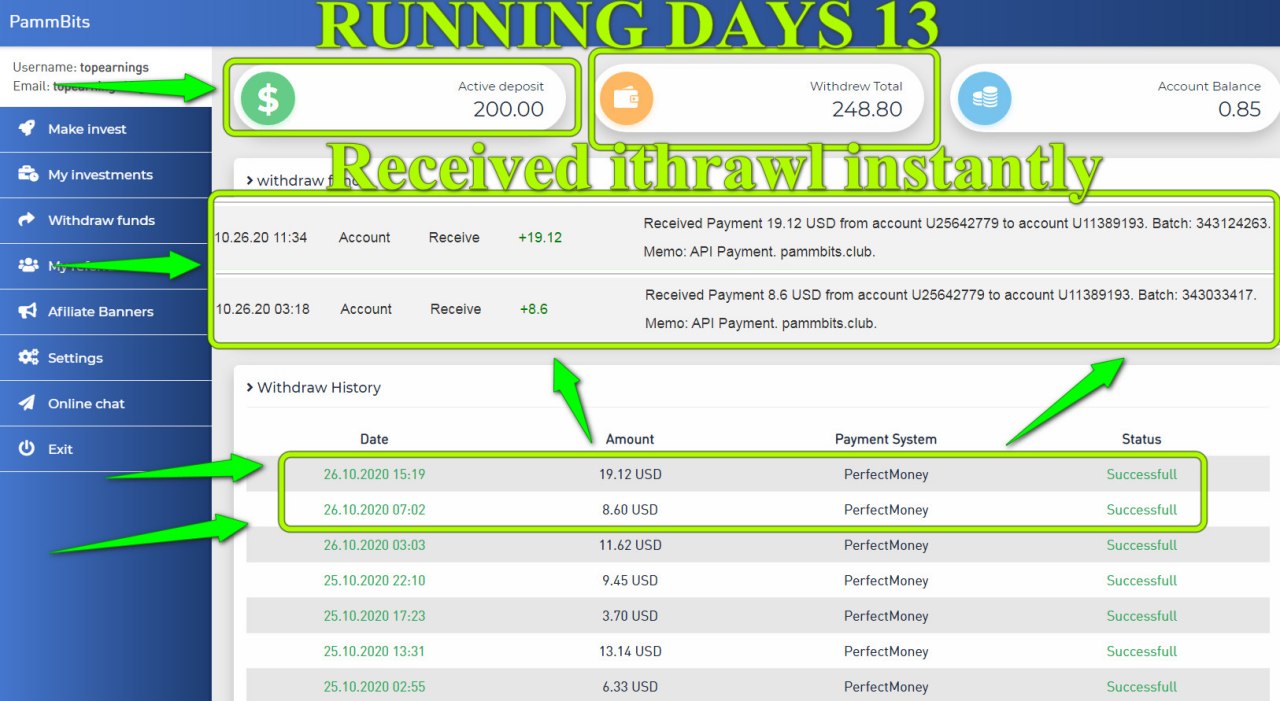Click PerfectMoney in the 3.70 USD row
Screen dimensions: 1280x701
(886, 616)
